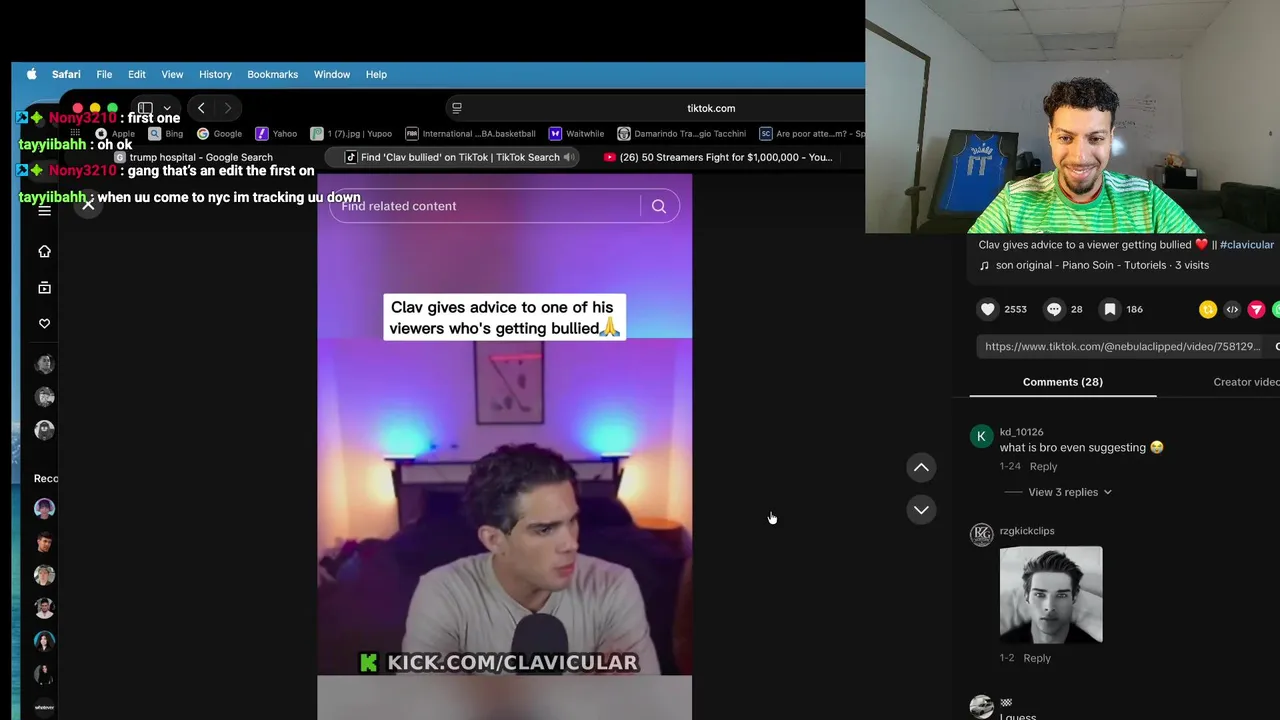The height and width of the screenshot is (720, 1280).
Task: Switch to the 50 Streamers YouTube tab
Action: point(719,157)
